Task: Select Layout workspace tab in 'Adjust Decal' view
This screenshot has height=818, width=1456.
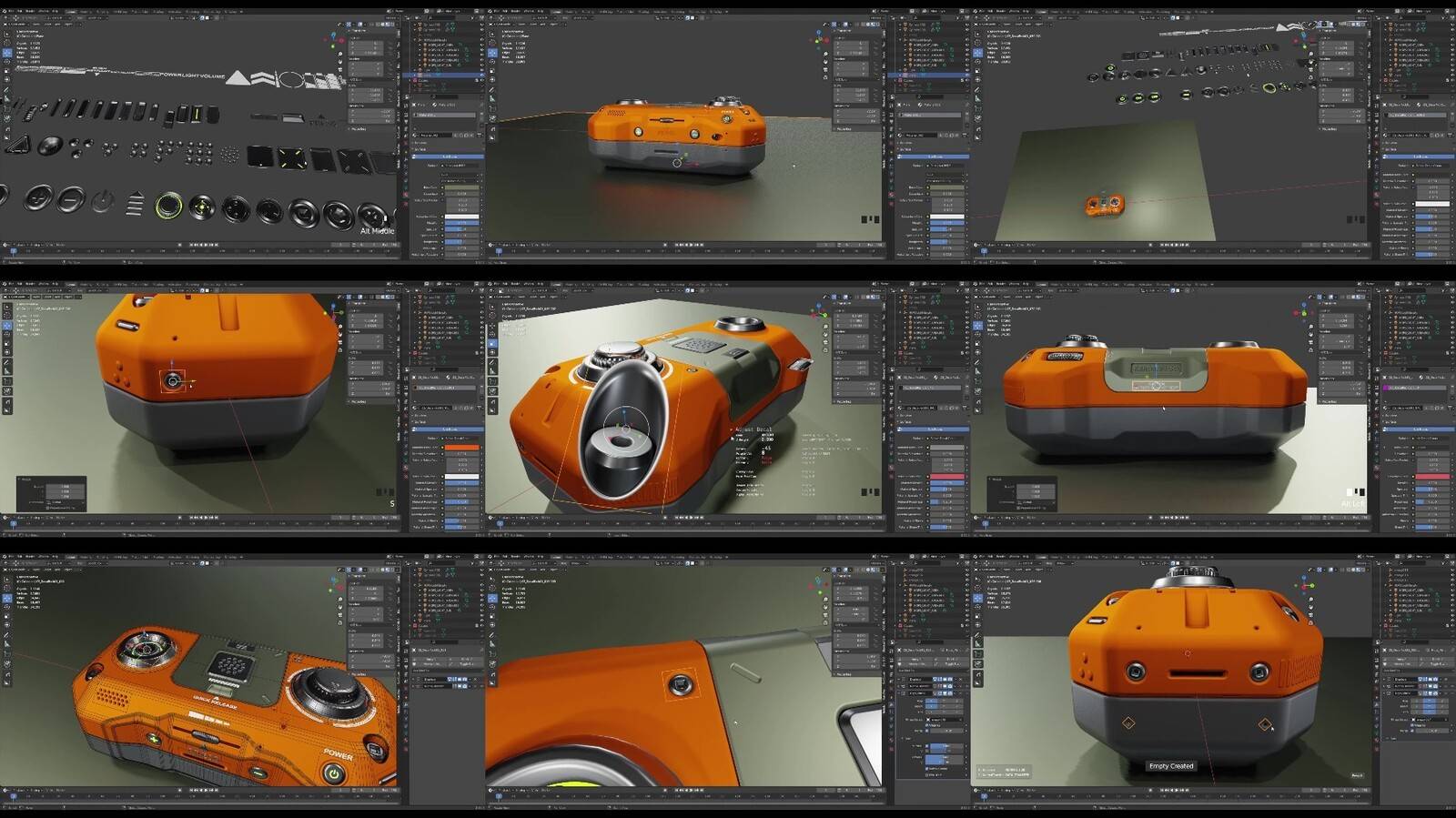Action: click(x=557, y=285)
